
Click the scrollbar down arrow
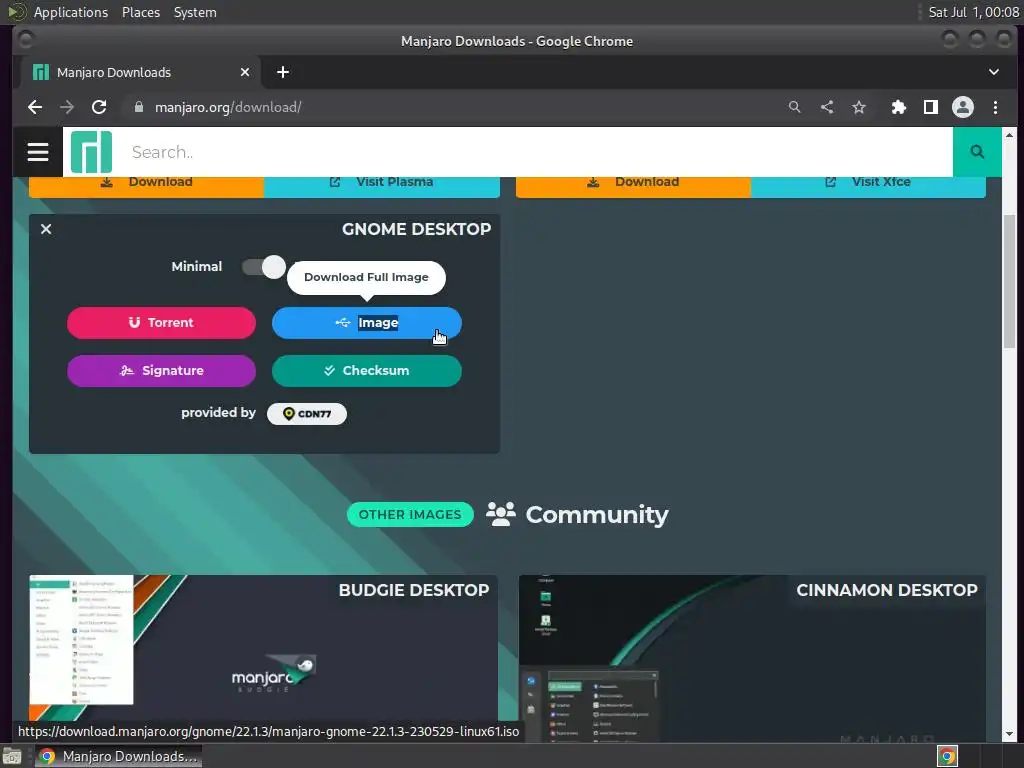1010,734
